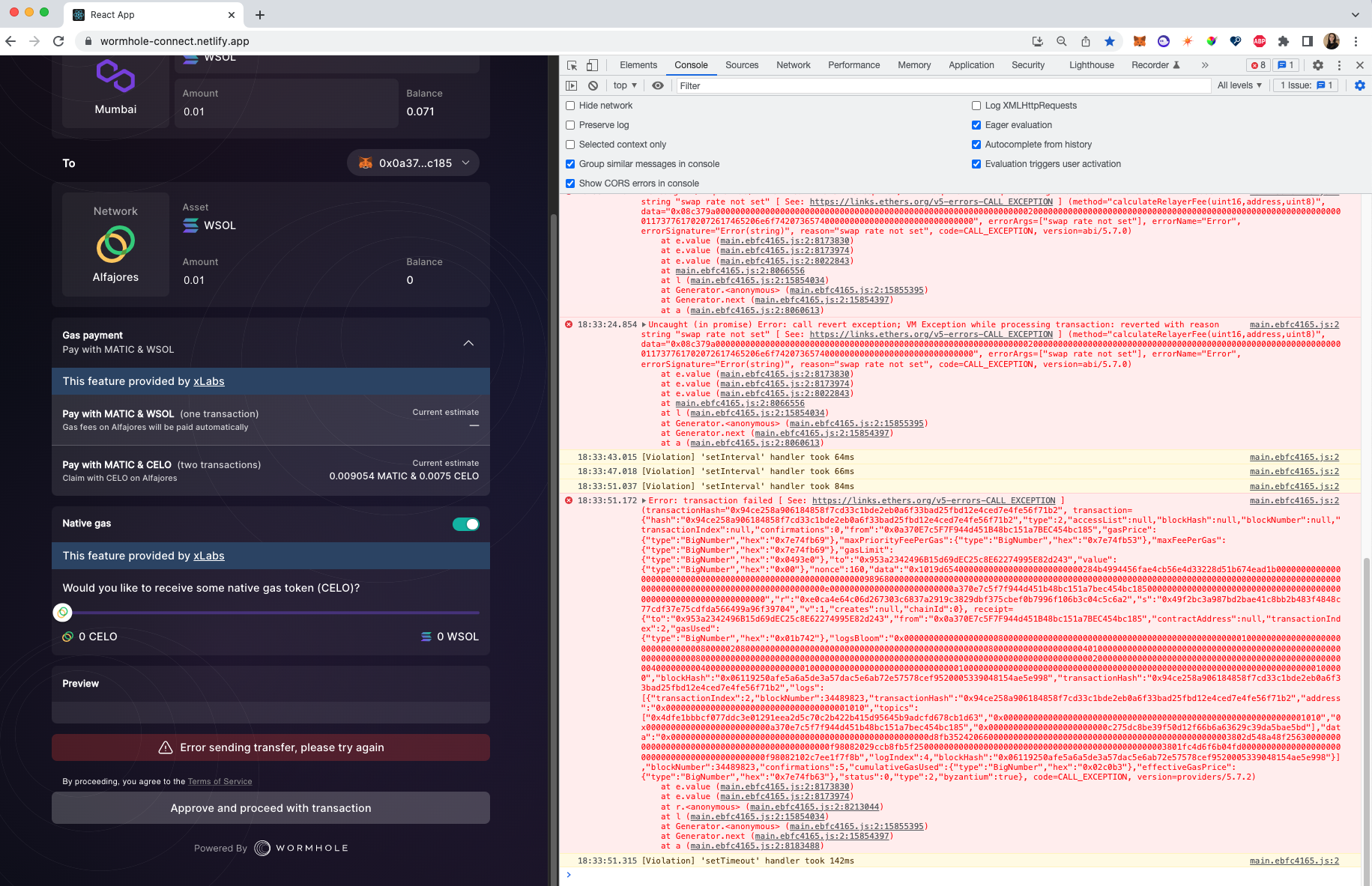Image resolution: width=1372 pixels, height=886 pixels.
Task: Click Approve and proceed with transaction
Action: point(270,808)
